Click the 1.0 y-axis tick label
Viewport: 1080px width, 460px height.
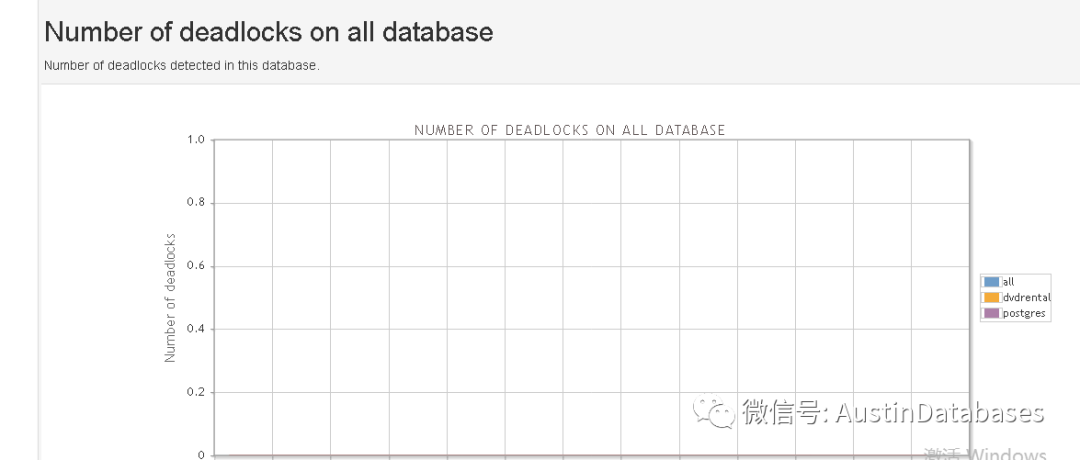click(x=195, y=140)
